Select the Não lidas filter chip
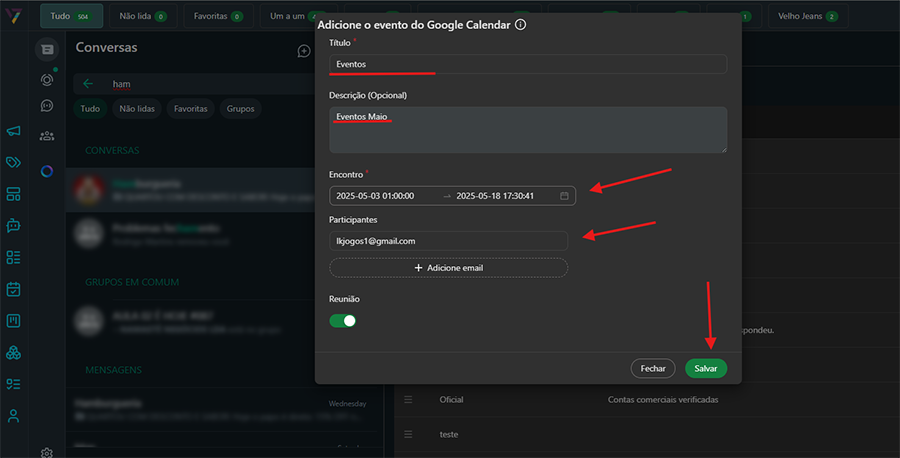 click(136, 109)
